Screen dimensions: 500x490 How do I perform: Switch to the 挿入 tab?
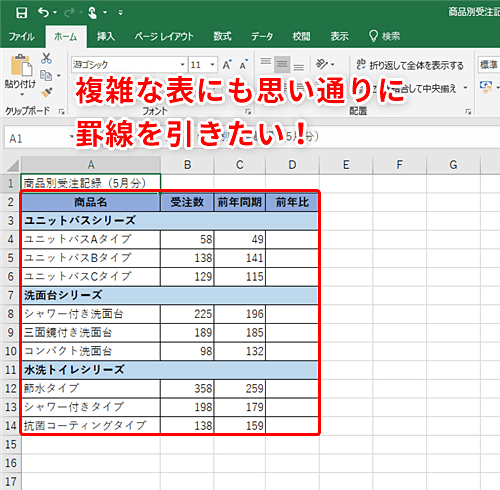(x=106, y=36)
